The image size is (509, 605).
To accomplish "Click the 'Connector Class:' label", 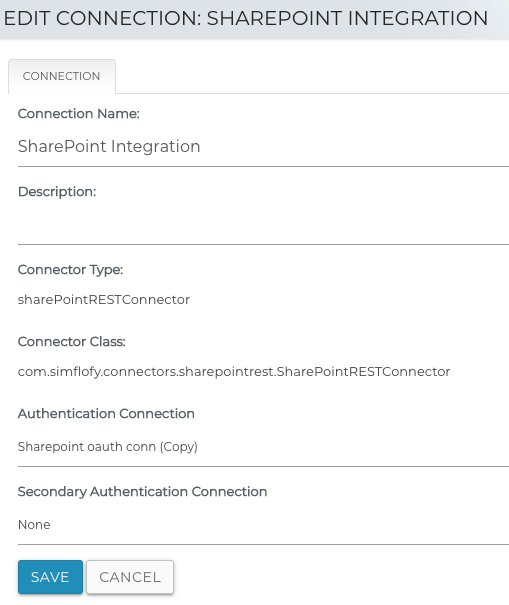I will [72, 342].
